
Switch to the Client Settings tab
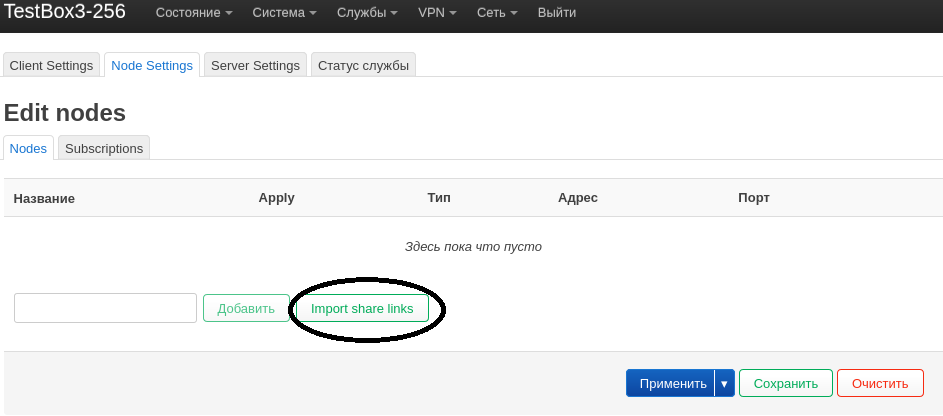tap(51, 65)
